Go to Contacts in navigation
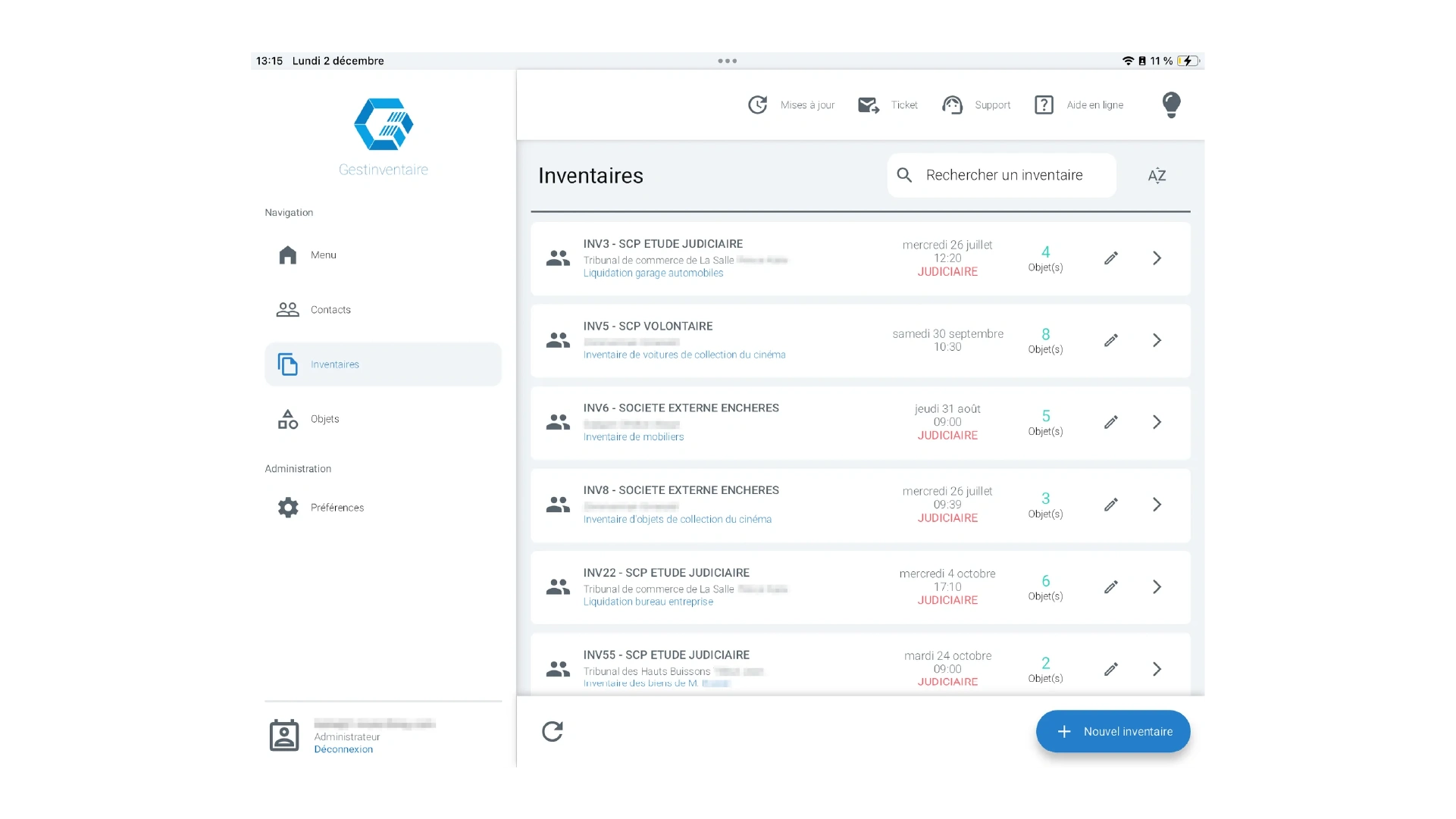This screenshot has height=819, width=1456. pyautogui.click(x=330, y=310)
